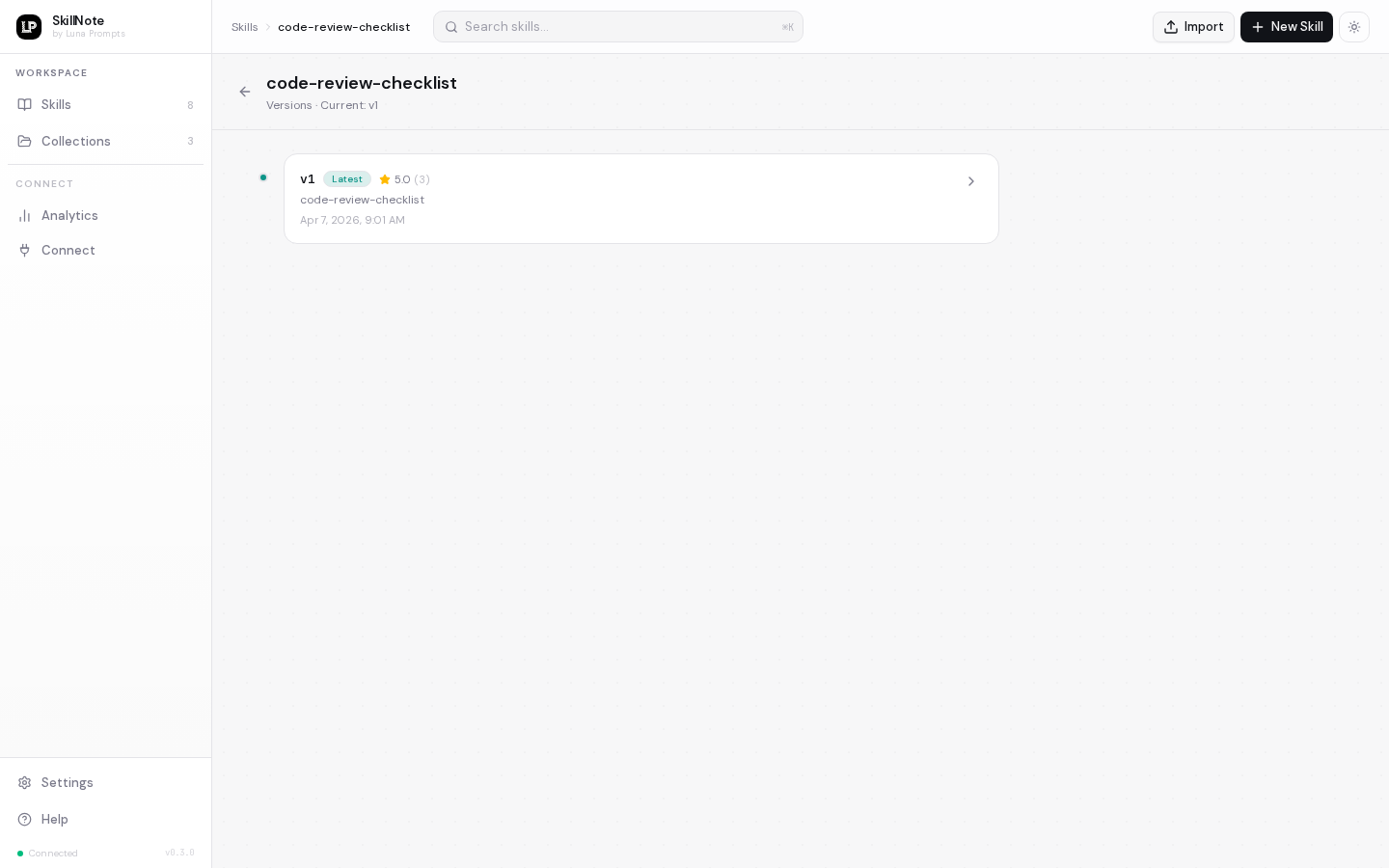Open the Connect page
The height and width of the screenshot is (868, 1389).
(105, 250)
